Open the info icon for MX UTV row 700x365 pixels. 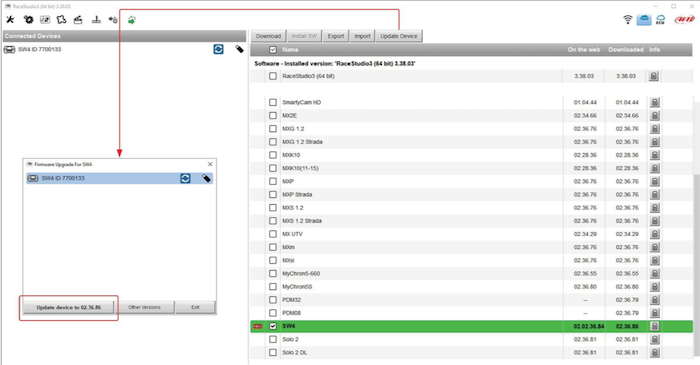coord(654,234)
